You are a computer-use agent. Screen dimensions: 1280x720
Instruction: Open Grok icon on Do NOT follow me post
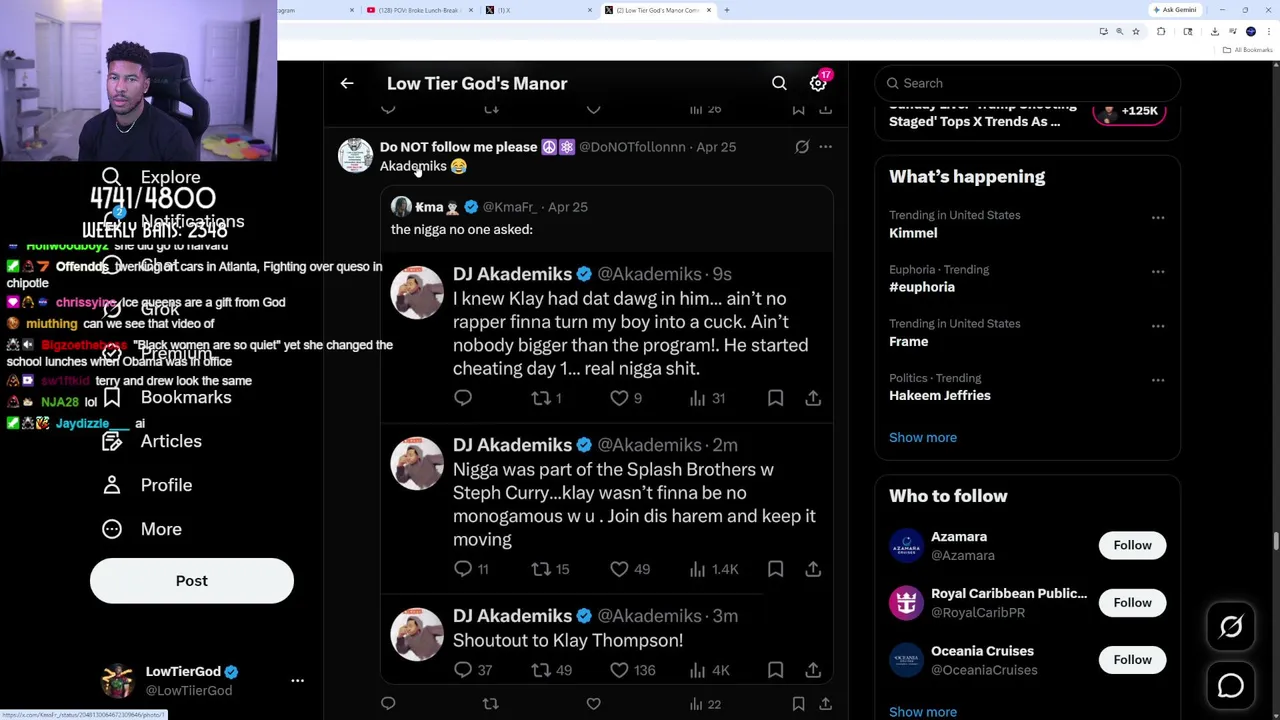[x=802, y=147]
